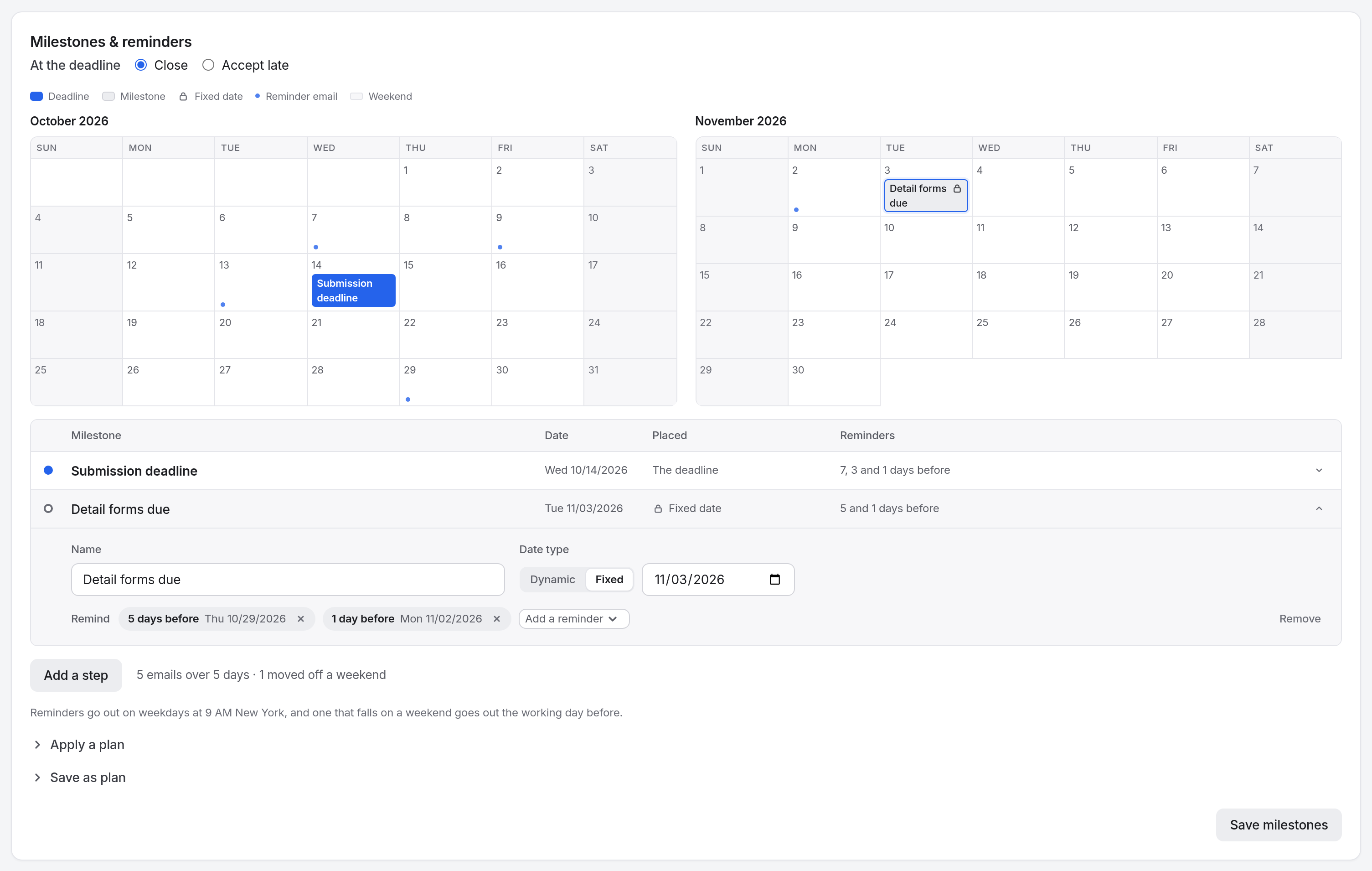Click the '7, 3 and 1 days before' reminders text
Image resolution: width=1372 pixels, height=871 pixels.
tap(894, 470)
